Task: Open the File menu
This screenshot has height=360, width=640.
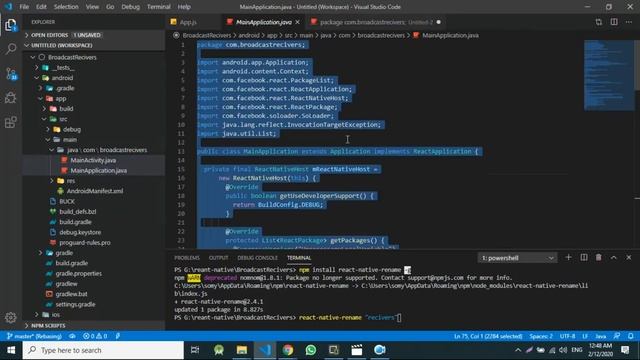Action: pyautogui.click(x=24, y=7)
